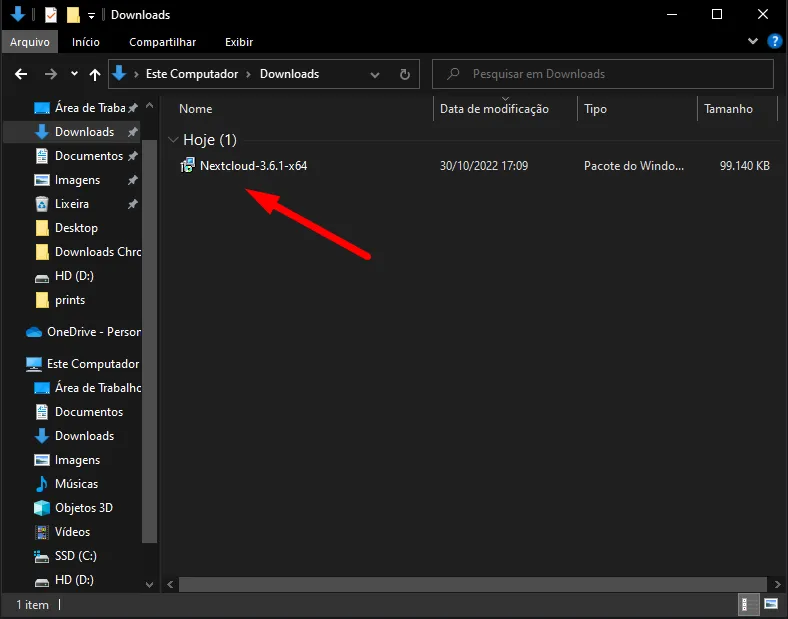Click the 99.140 KB size cell

(744, 166)
